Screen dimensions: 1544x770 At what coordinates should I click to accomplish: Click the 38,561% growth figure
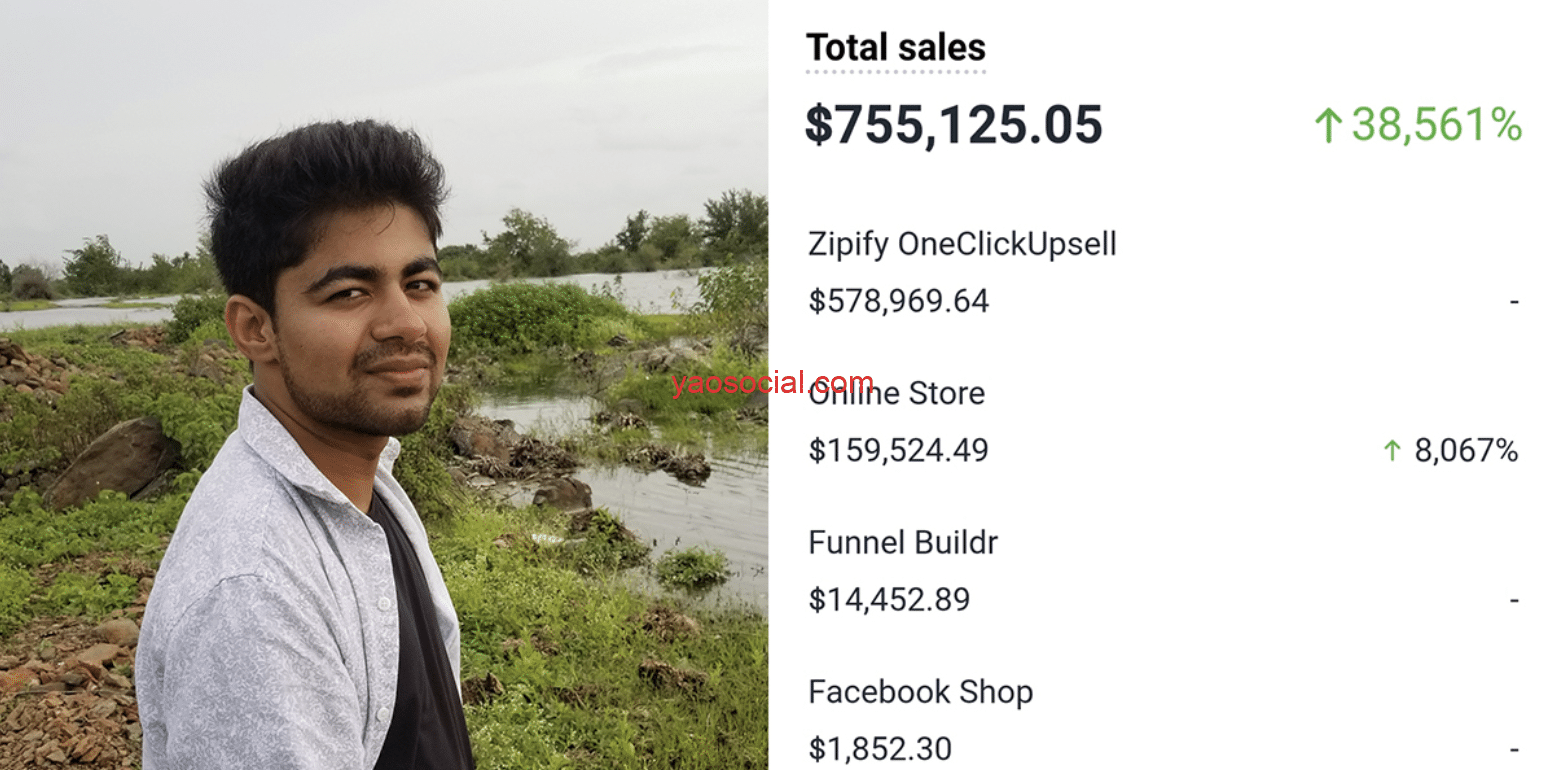point(1436,125)
